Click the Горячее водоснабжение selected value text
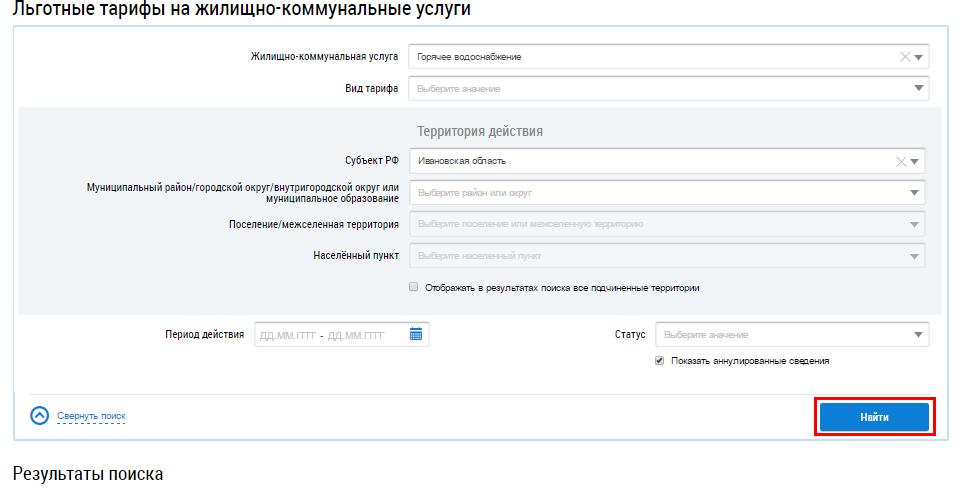The width and height of the screenshot is (966, 495). (470, 57)
